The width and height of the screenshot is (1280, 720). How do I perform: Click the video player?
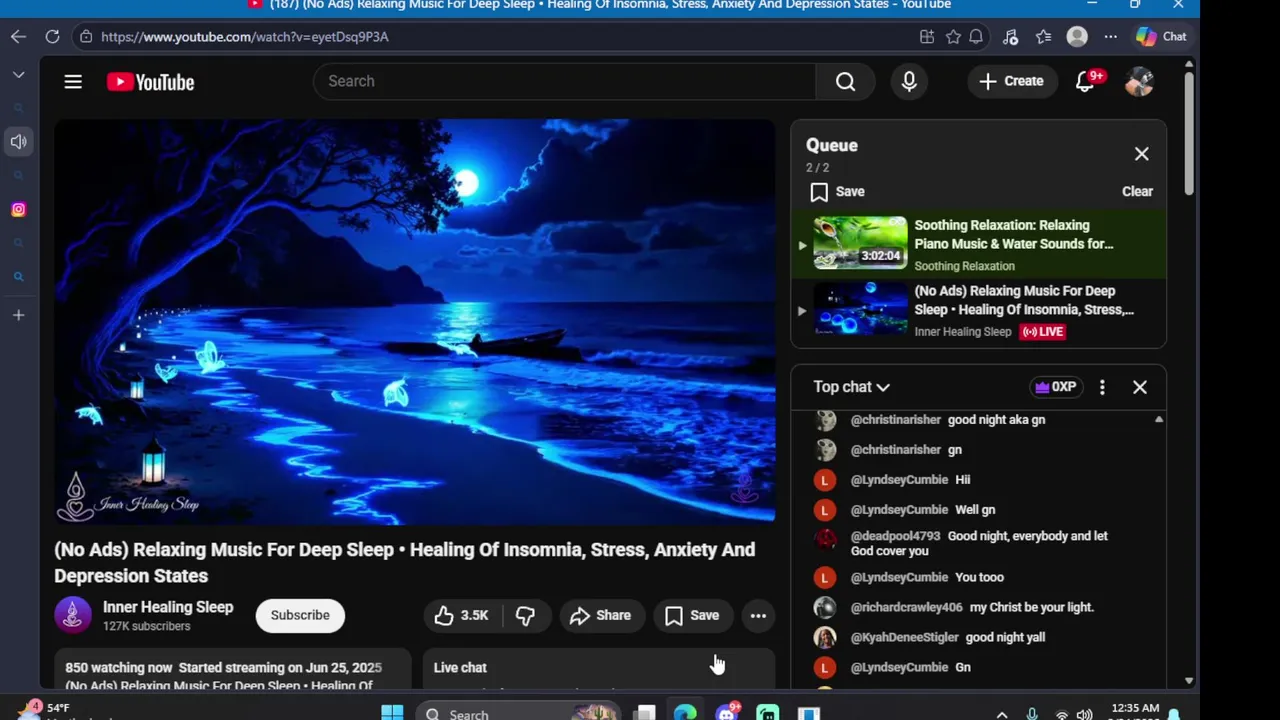click(x=415, y=321)
